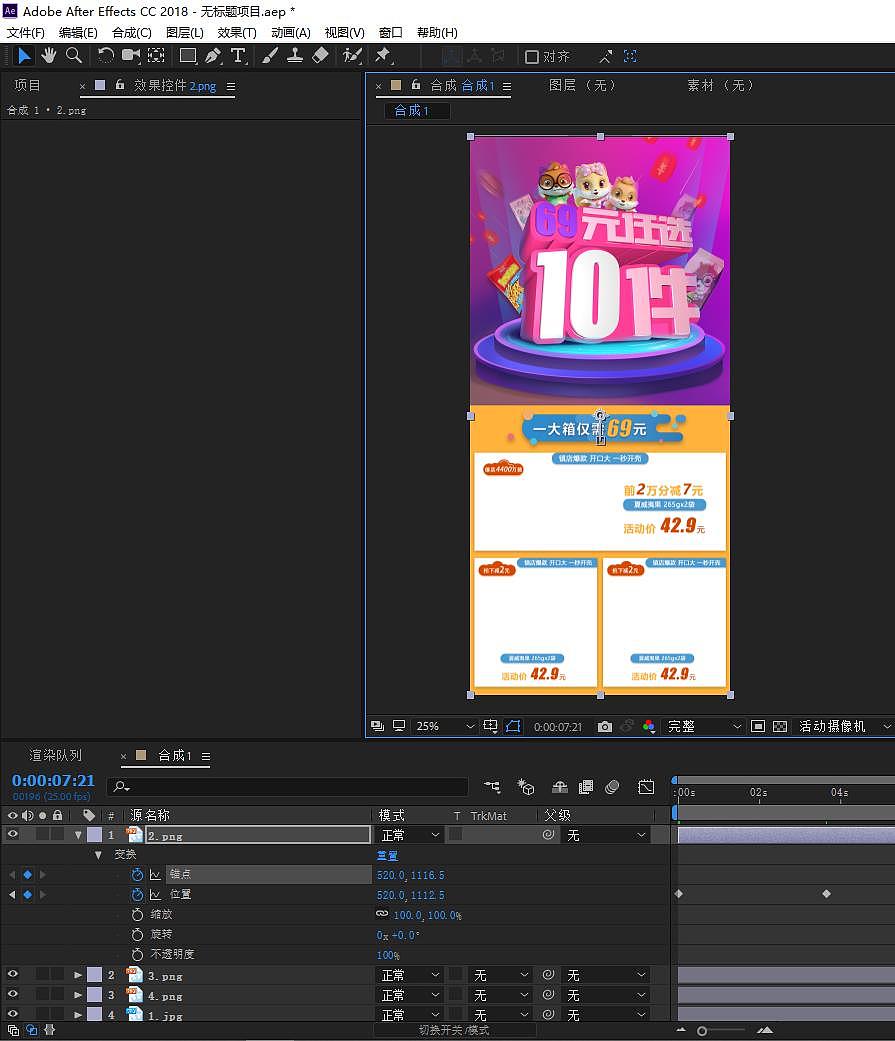Open the 25% magnification dropdown

coord(444,726)
